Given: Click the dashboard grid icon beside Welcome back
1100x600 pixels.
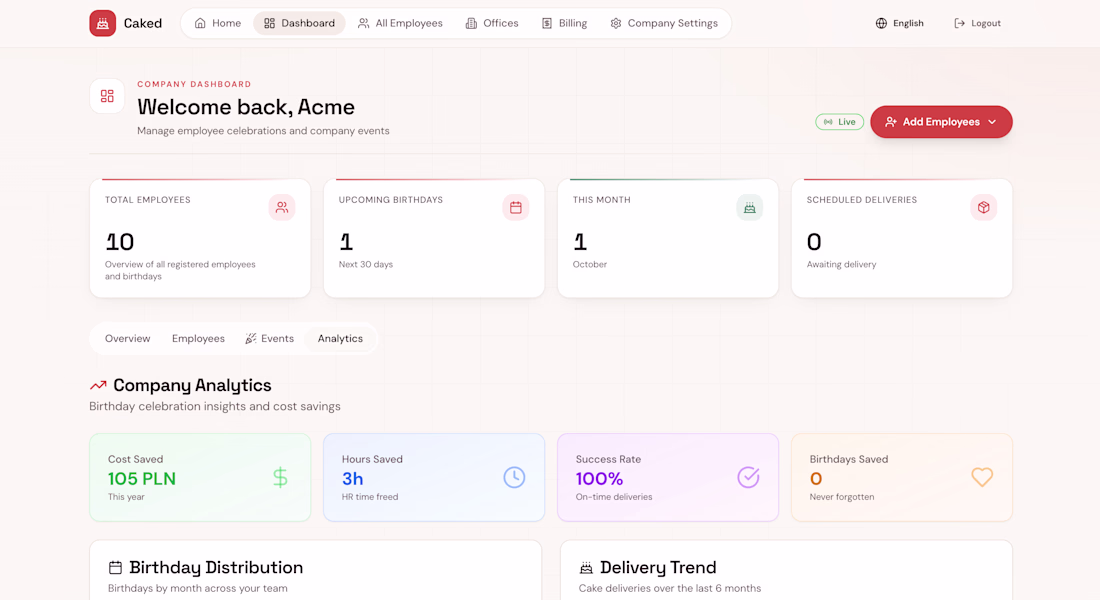Looking at the screenshot, I should pos(107,96).
